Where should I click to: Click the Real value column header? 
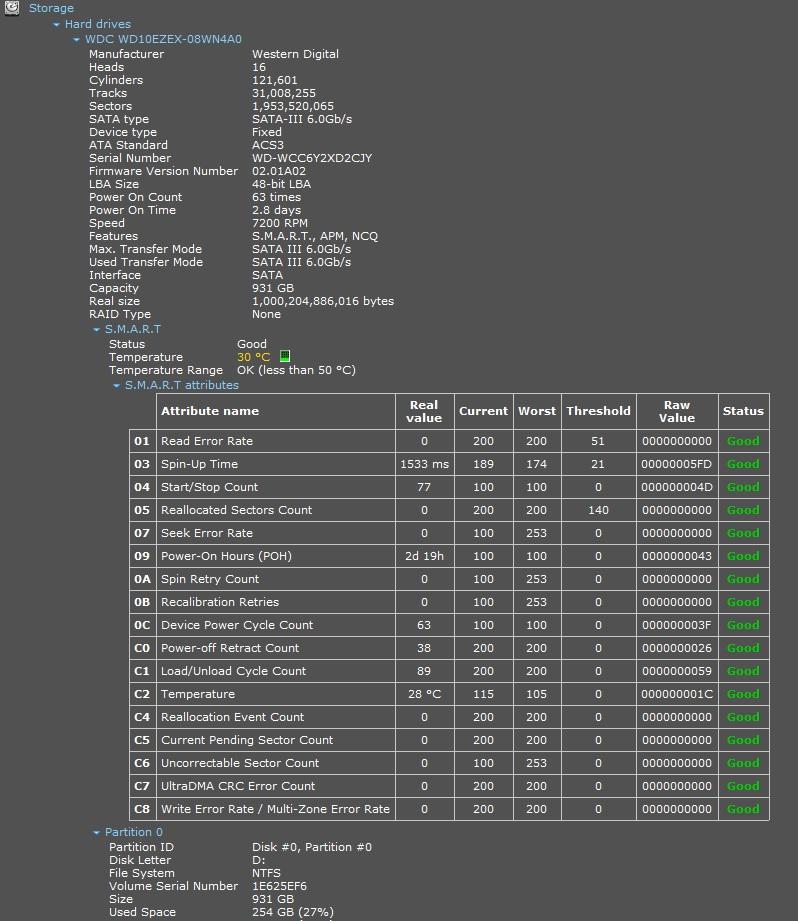424,411
